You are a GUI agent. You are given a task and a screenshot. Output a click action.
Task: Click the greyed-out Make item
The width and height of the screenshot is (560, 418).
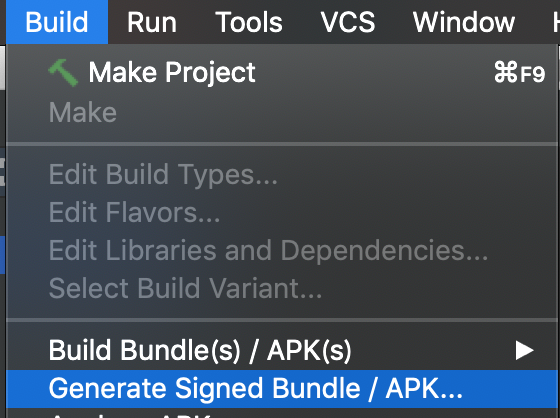[83, 113]
